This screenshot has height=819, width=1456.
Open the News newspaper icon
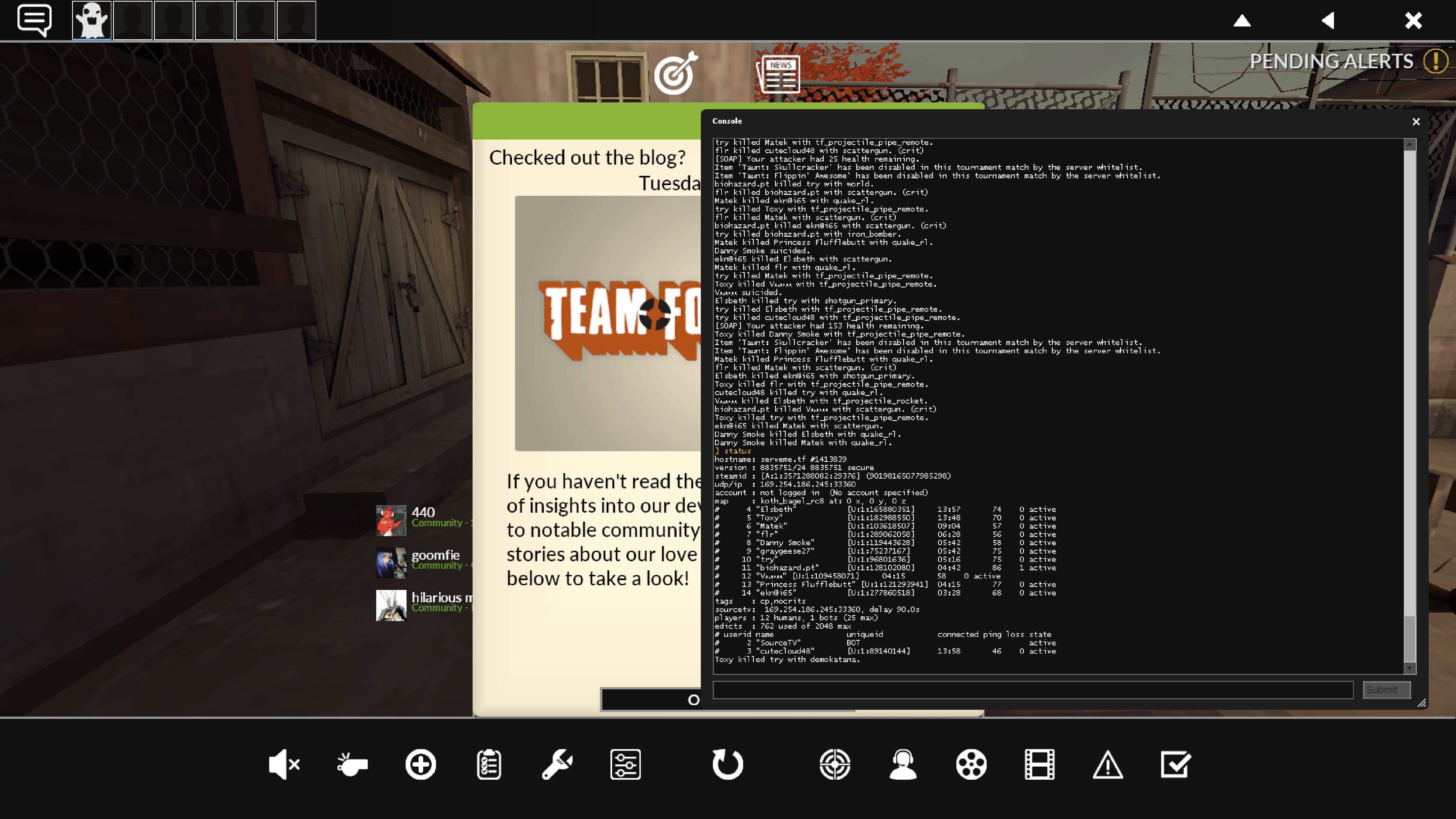778,73
